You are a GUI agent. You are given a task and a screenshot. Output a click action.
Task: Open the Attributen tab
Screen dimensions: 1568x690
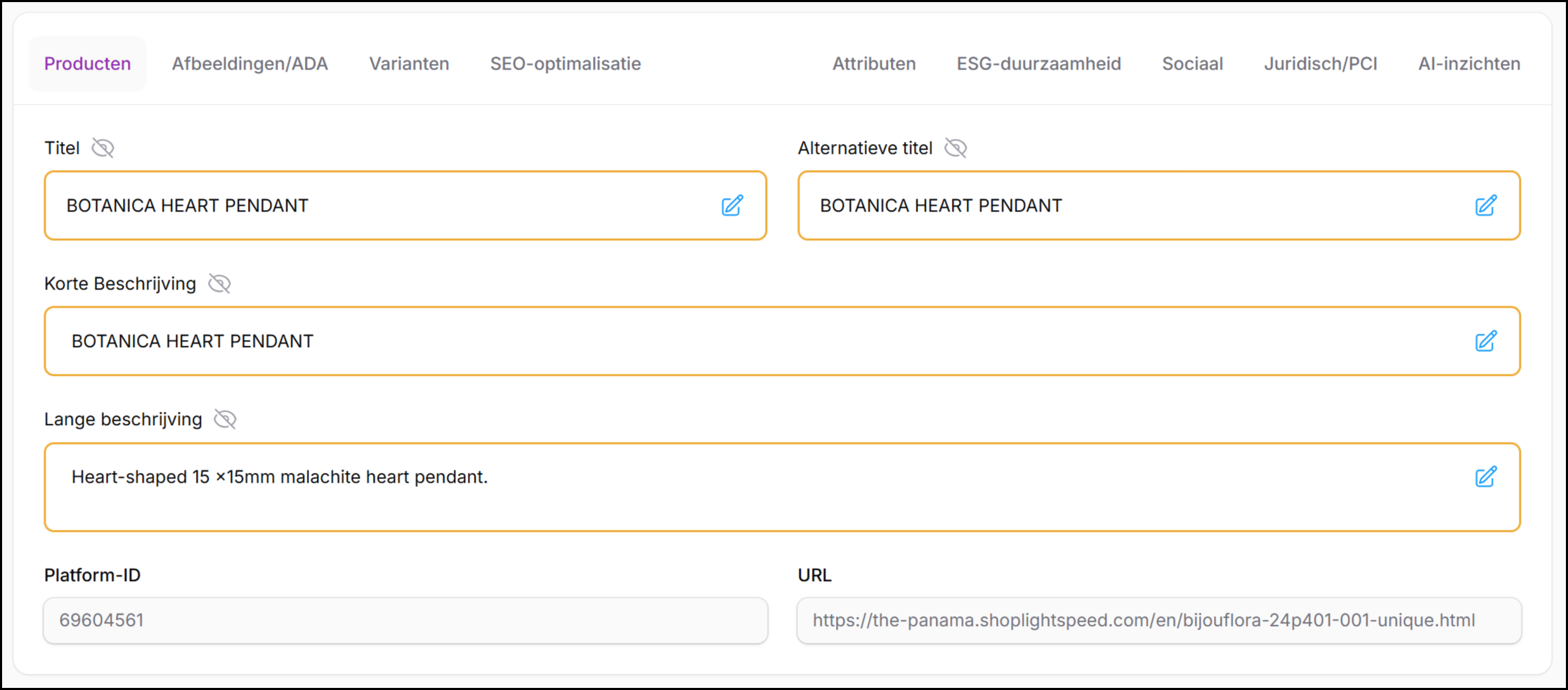874,64
